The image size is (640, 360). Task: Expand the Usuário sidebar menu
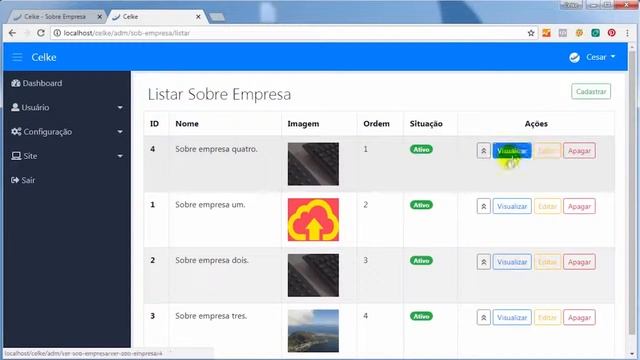point(67,107)
